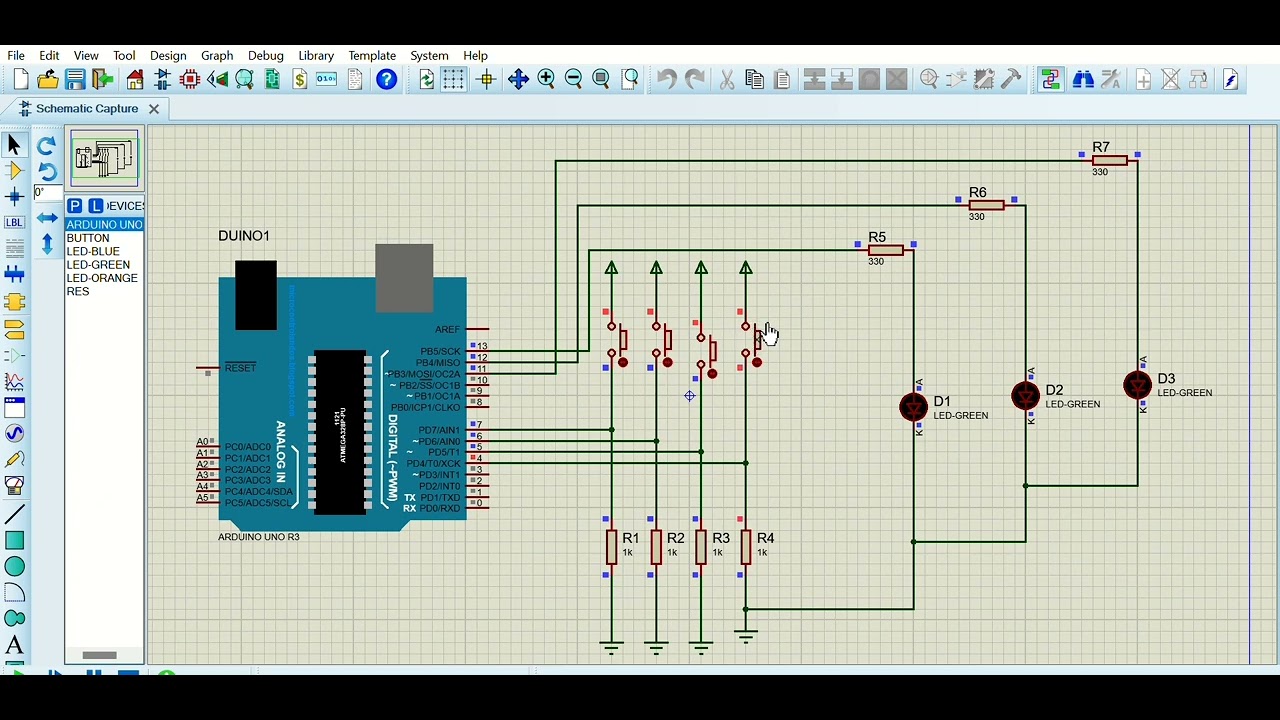Image resolution: width=1280 pixels, height=720 pixels.
Task: Select the 2D line drawing tool
Action: pos(14,515)
